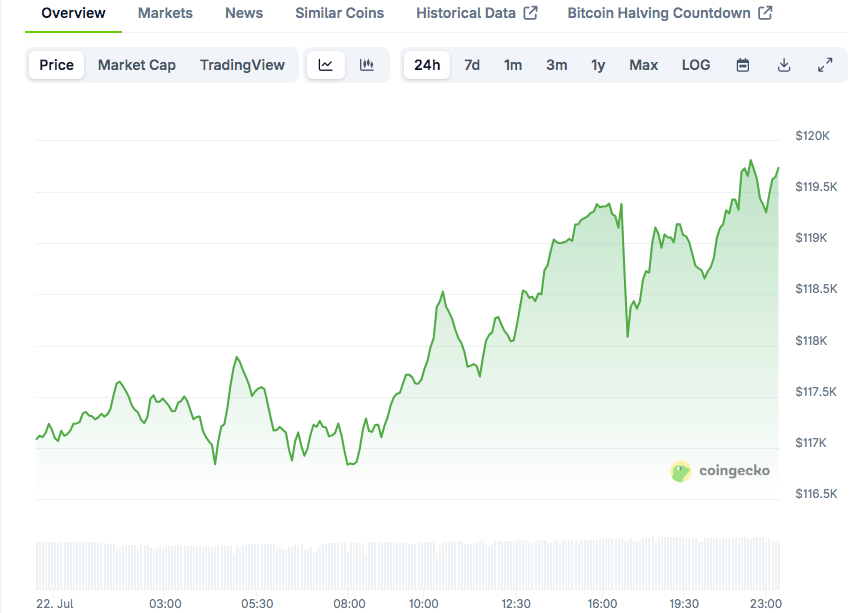Switch to the candlestick chart icon

point(366,64)
